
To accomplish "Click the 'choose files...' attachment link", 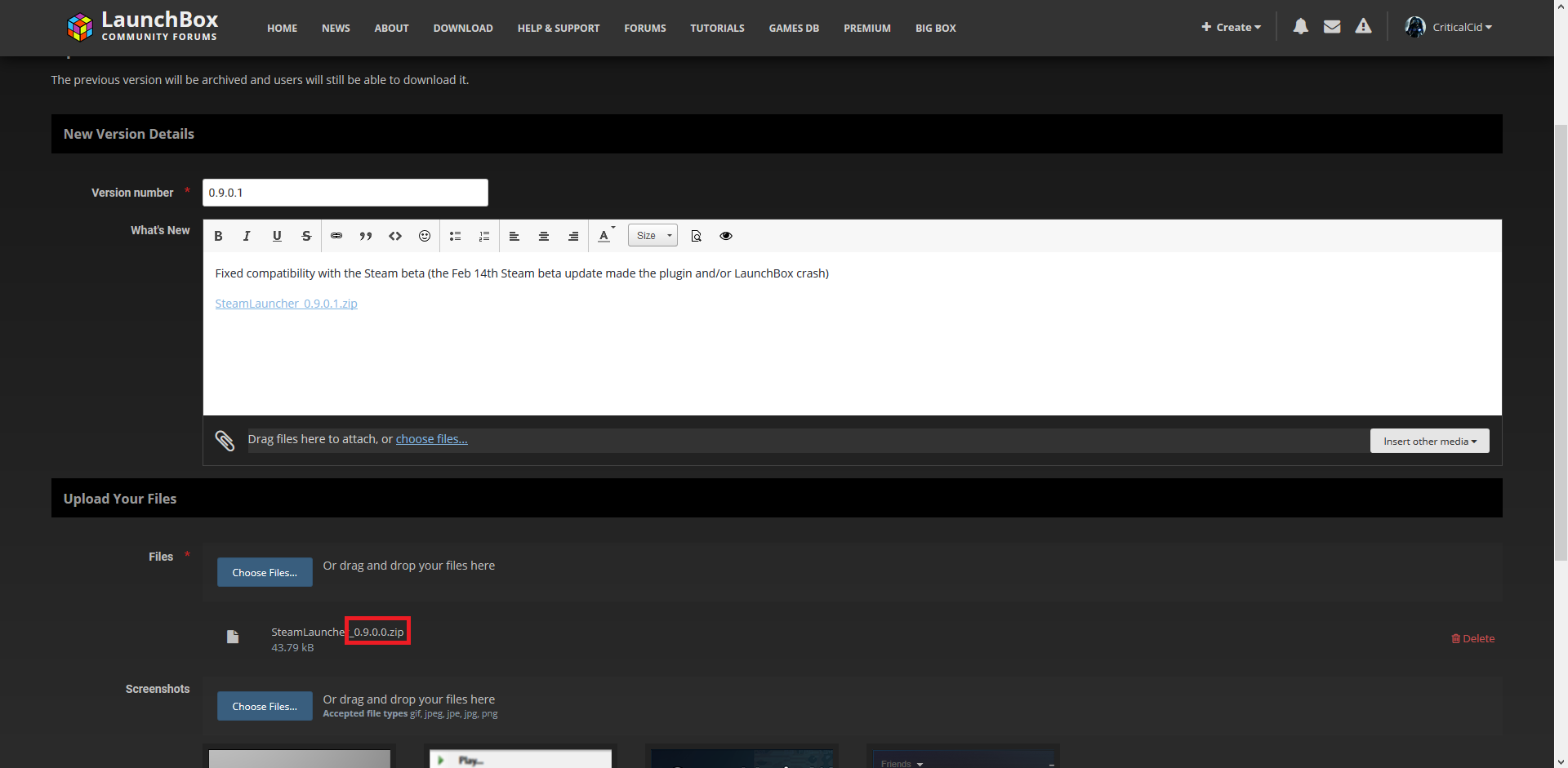I will pos(432,439).
